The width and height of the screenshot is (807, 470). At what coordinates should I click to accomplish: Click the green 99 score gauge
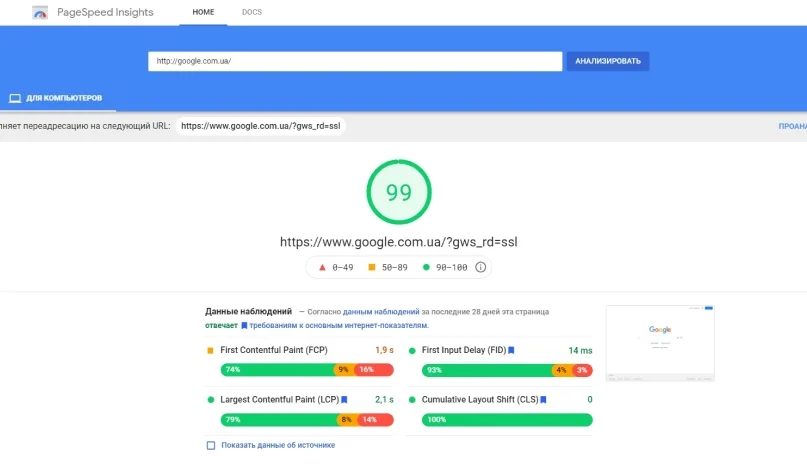tap(398, 193)
